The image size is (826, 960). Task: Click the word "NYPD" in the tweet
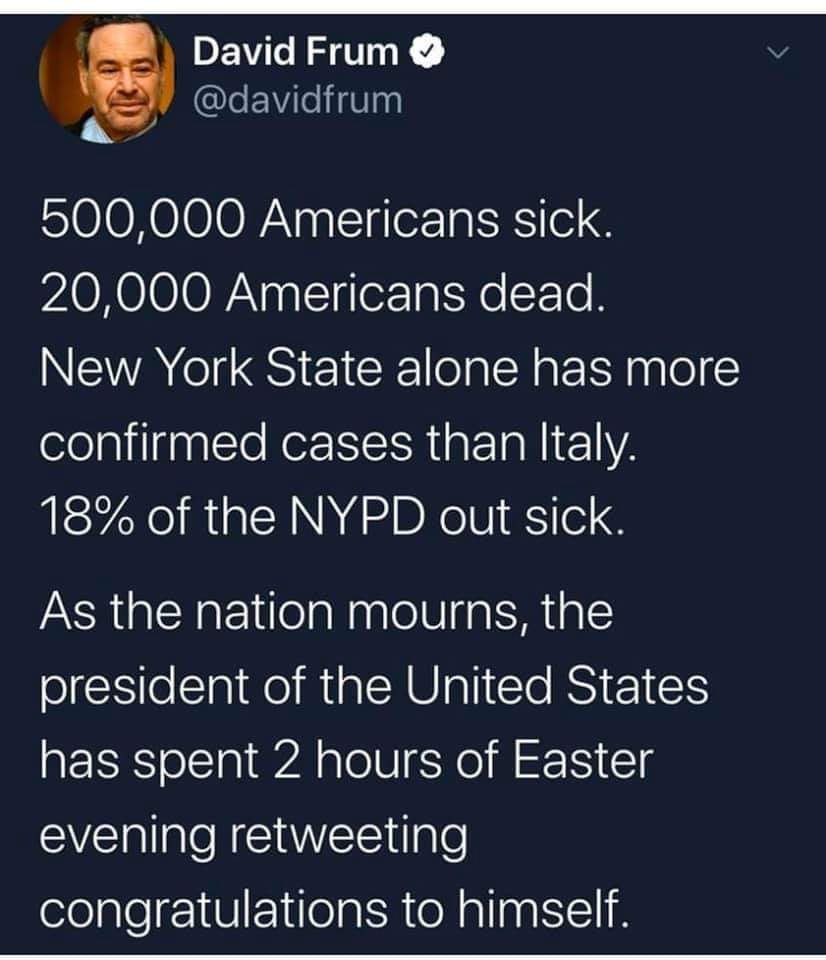coord(355,518)
